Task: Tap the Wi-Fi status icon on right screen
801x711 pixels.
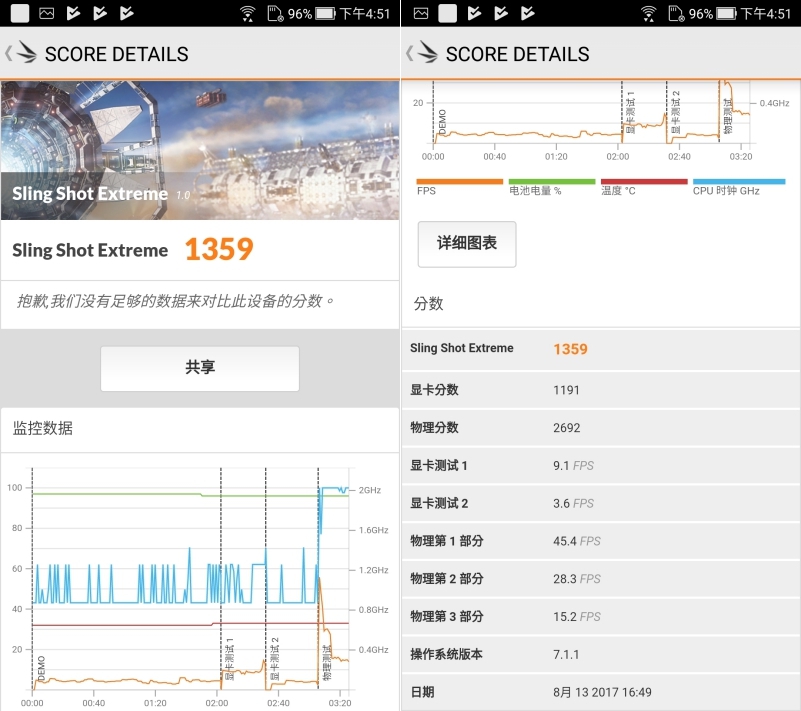Action: click(648, 13)
